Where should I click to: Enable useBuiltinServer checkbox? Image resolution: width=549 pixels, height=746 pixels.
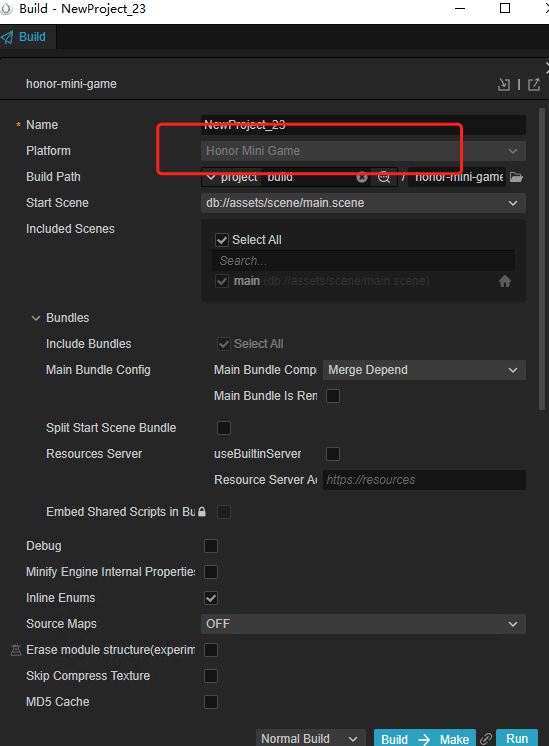[x=333, y=454]
